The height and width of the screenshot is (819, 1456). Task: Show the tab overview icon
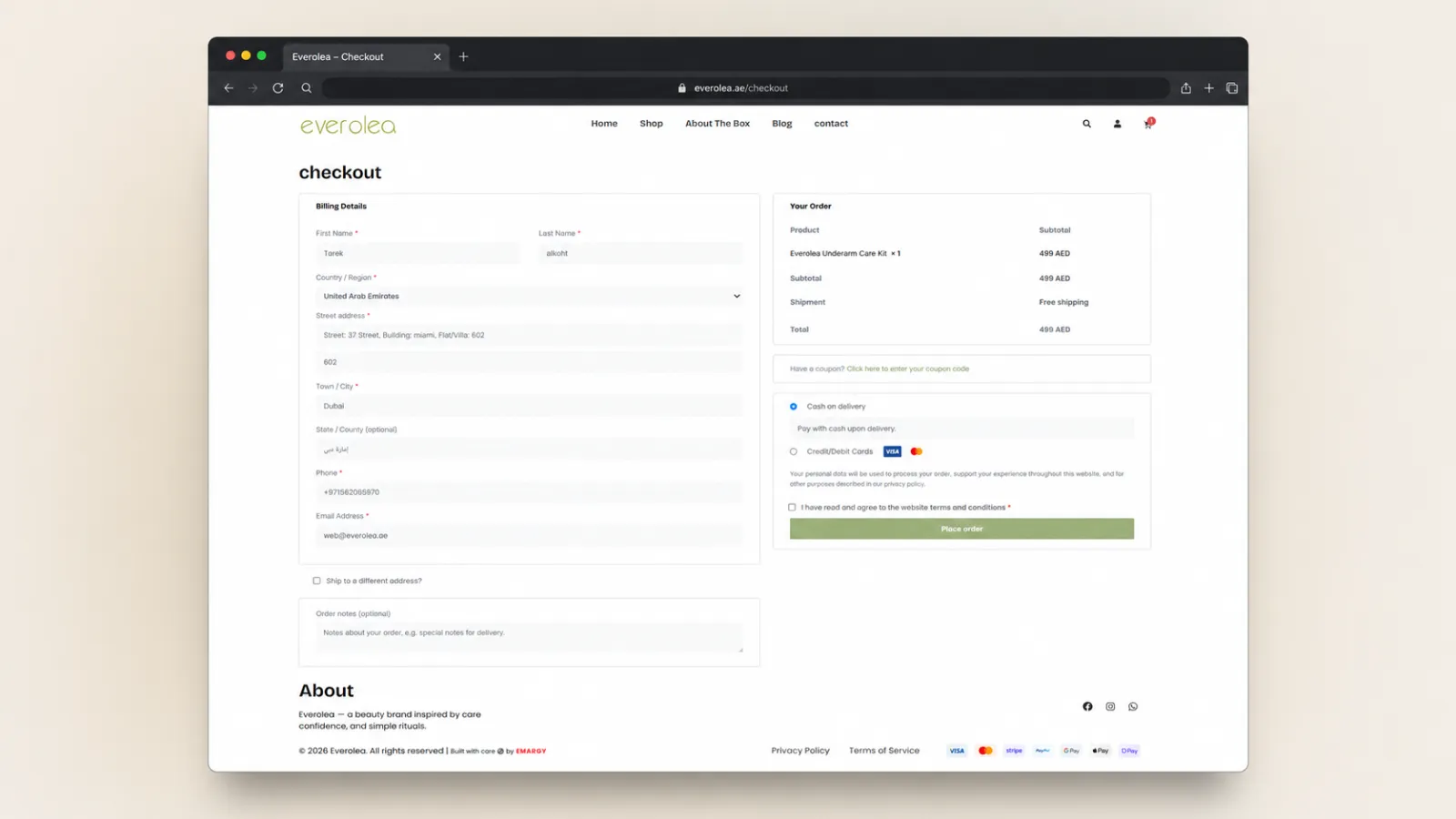coord(1232,88)
